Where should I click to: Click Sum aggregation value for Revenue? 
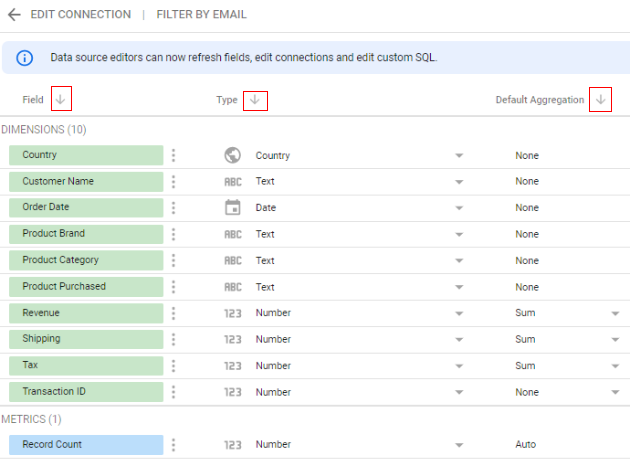coord(525,313)
